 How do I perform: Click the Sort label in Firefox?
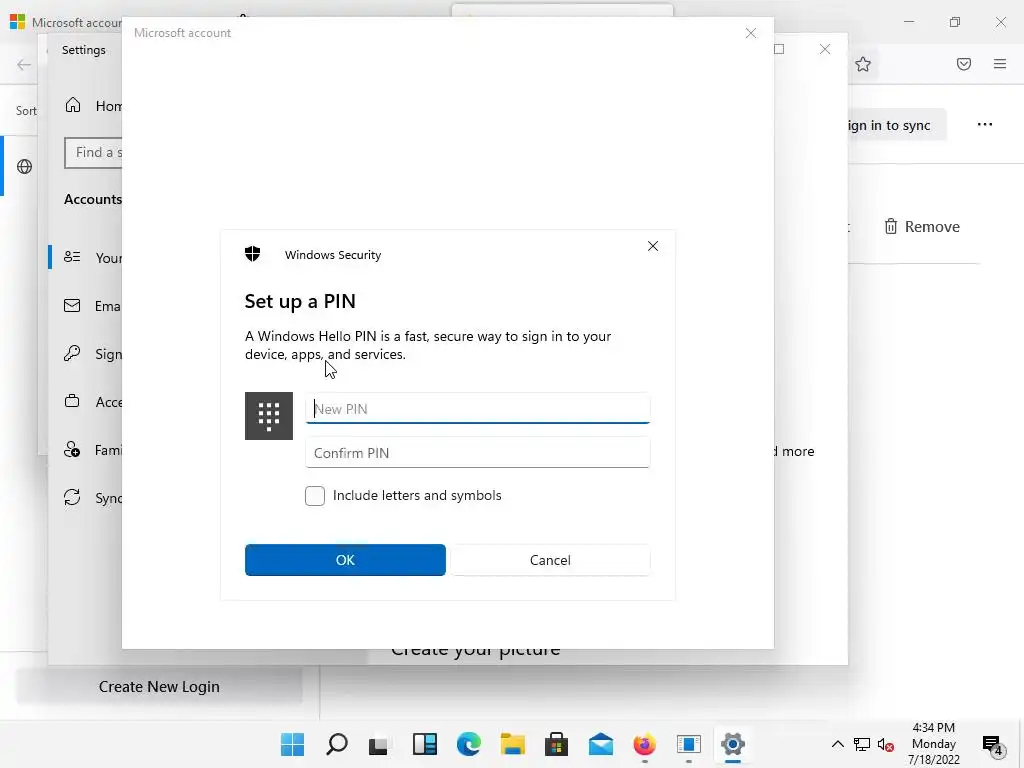(26, 110)
